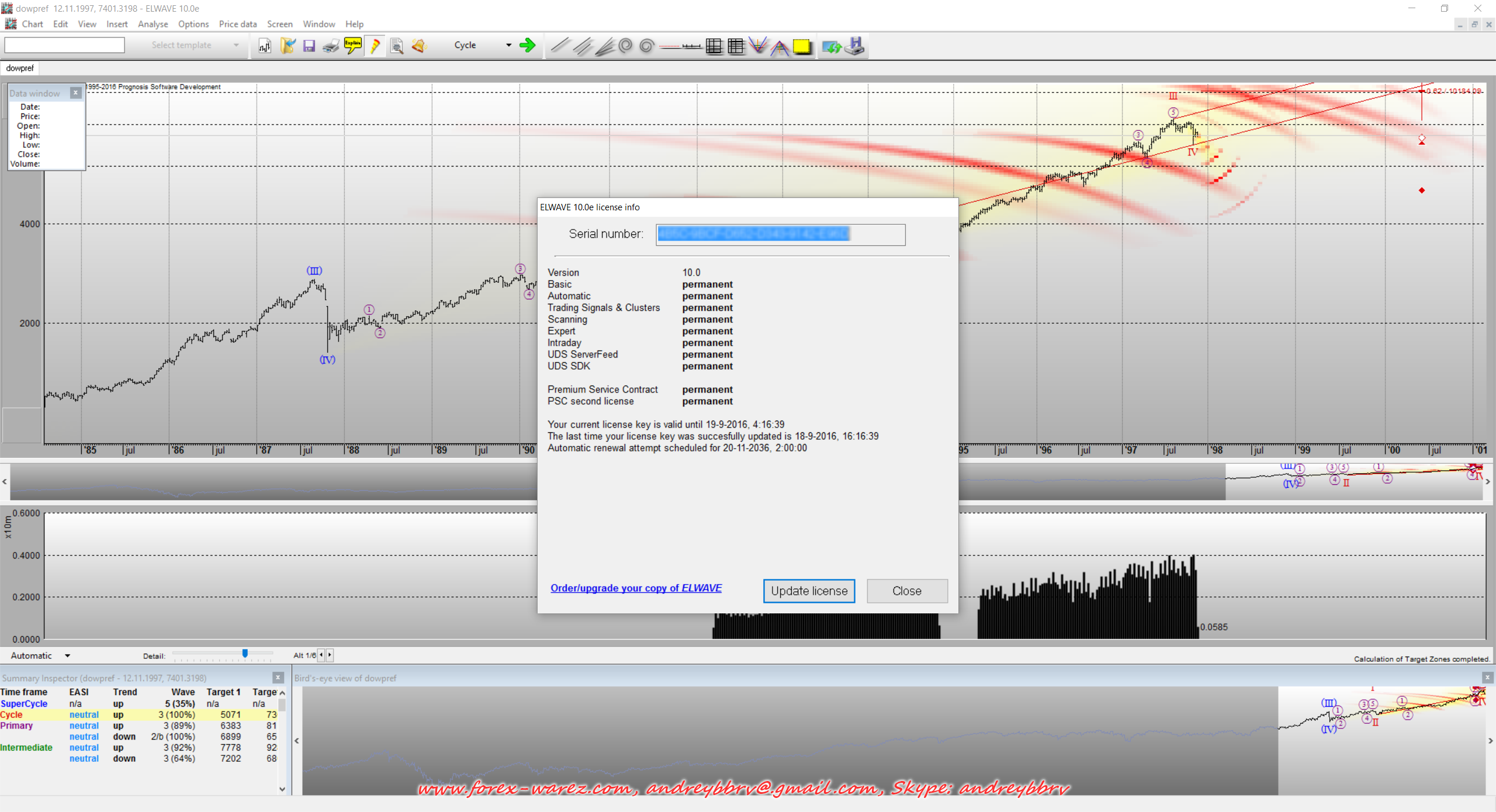Expand the Select template dropdown
Viewport: 1496px width, 812px height.
tap(236, 45)
